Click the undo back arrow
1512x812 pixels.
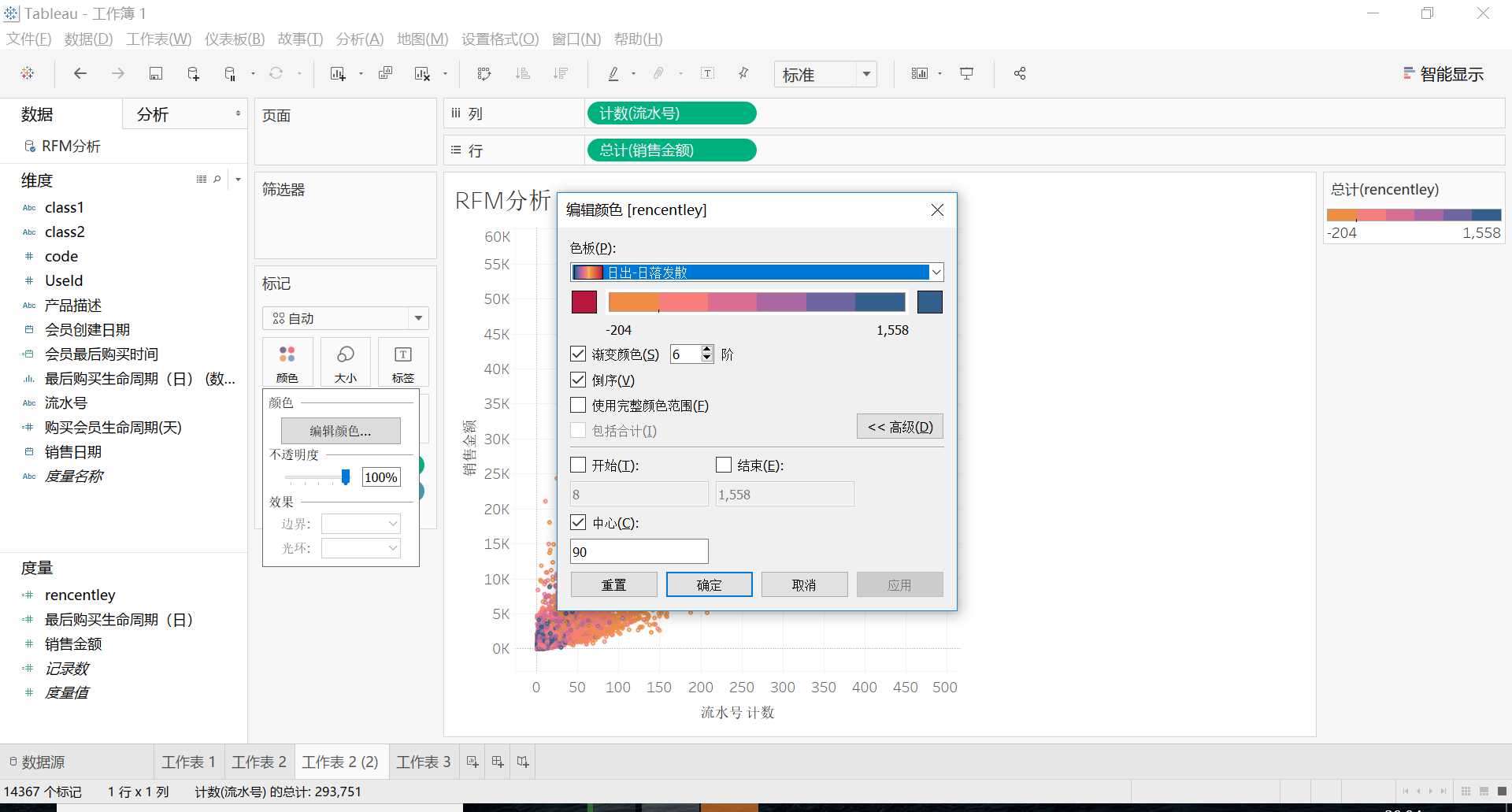[x=80, y=73]
